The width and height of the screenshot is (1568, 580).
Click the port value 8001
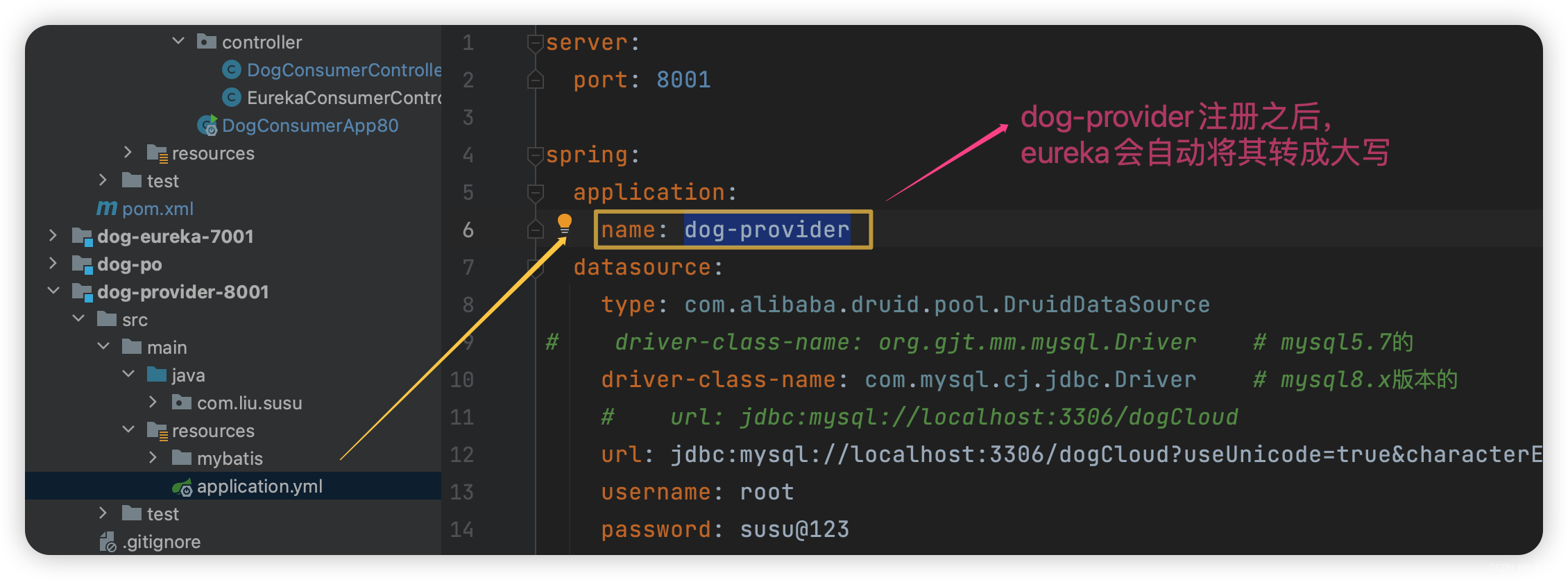(683, 80)
